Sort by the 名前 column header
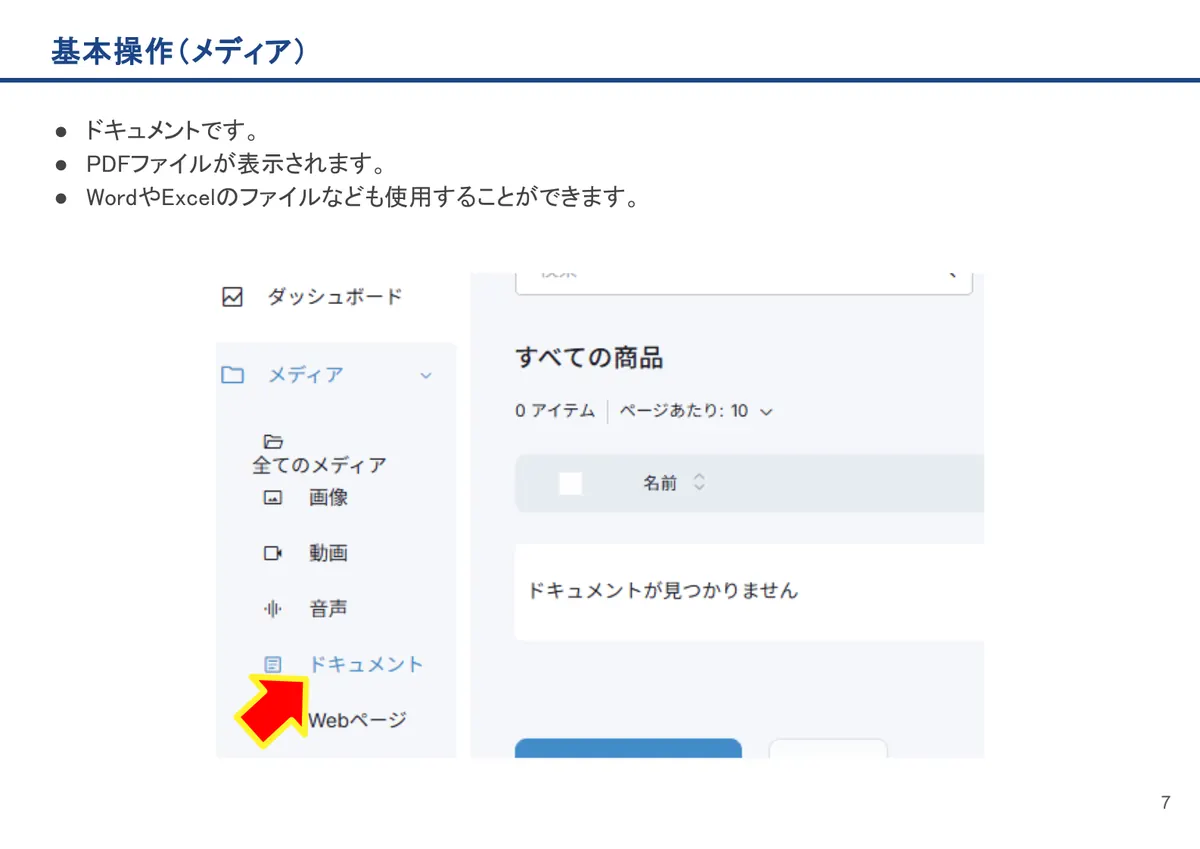The height and width of the screenshot is (849, 1200). [660, 483]
